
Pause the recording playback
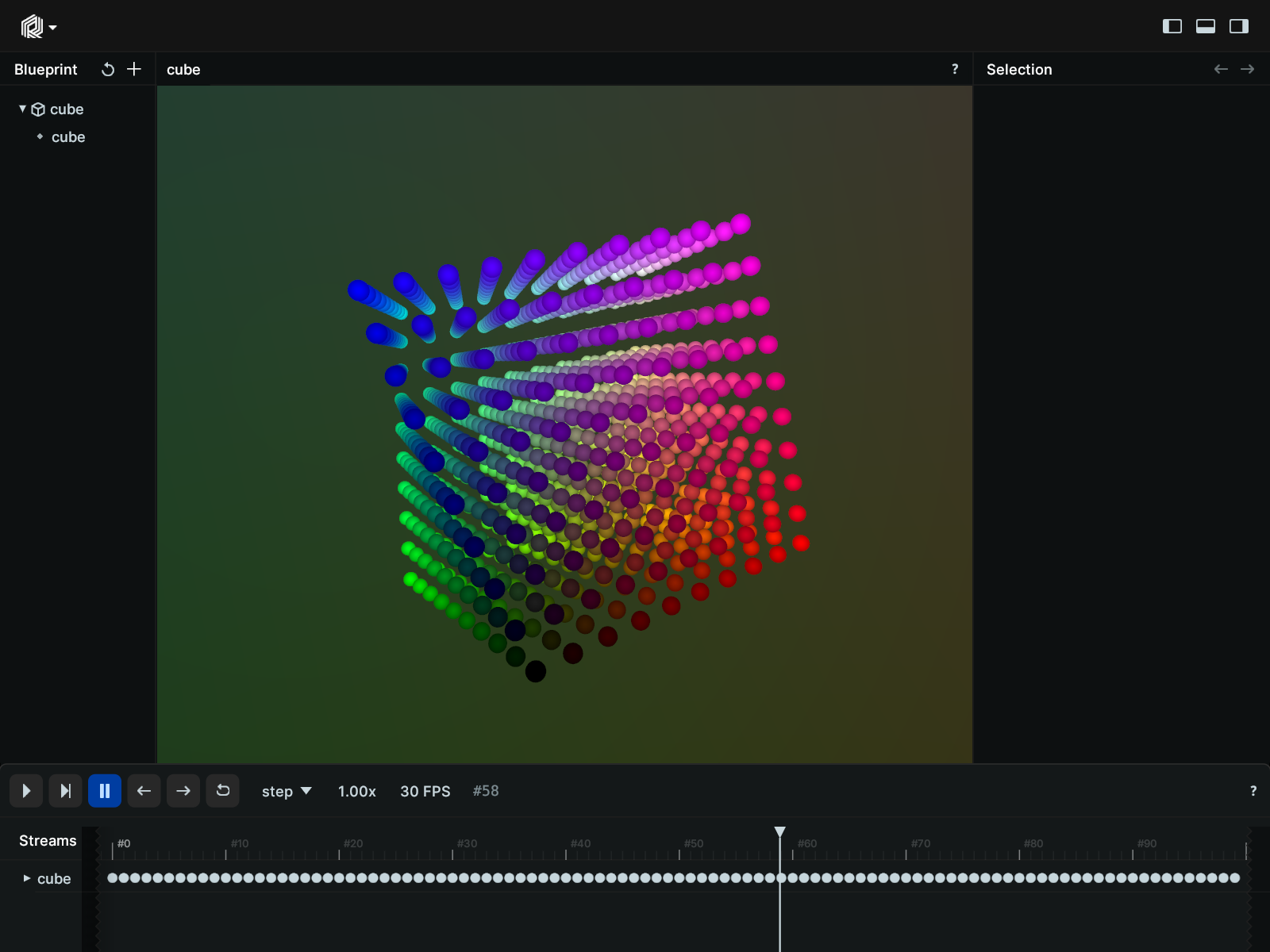point(105,791)
